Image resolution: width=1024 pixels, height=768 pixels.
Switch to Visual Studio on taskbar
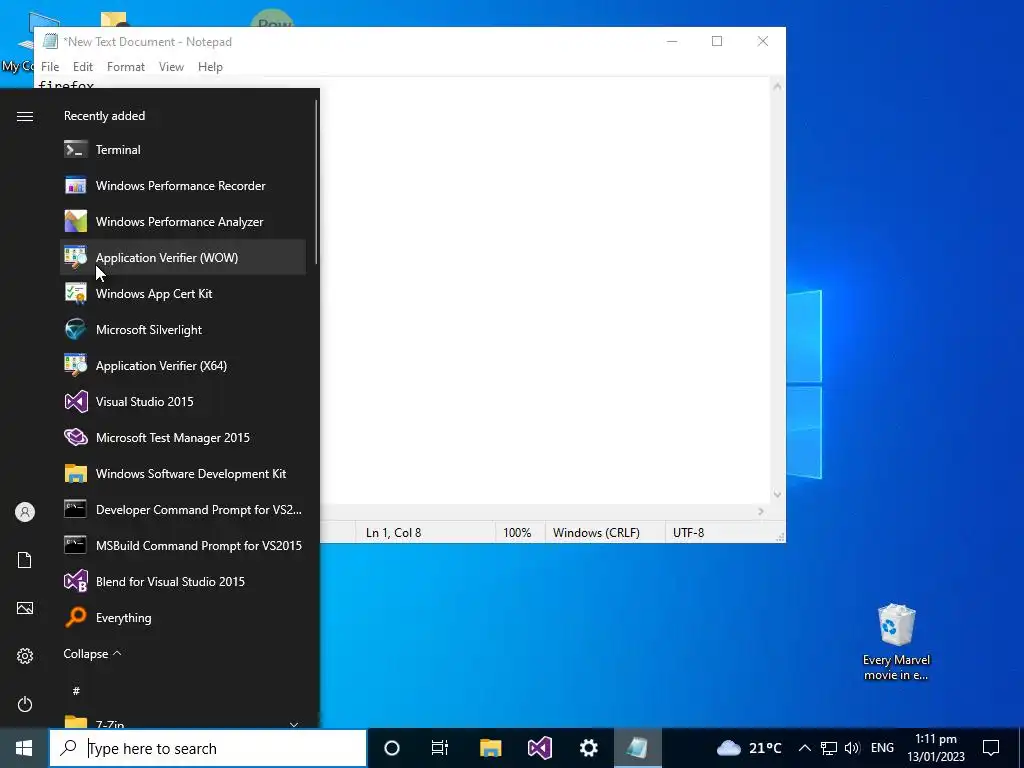click(540, 748)
